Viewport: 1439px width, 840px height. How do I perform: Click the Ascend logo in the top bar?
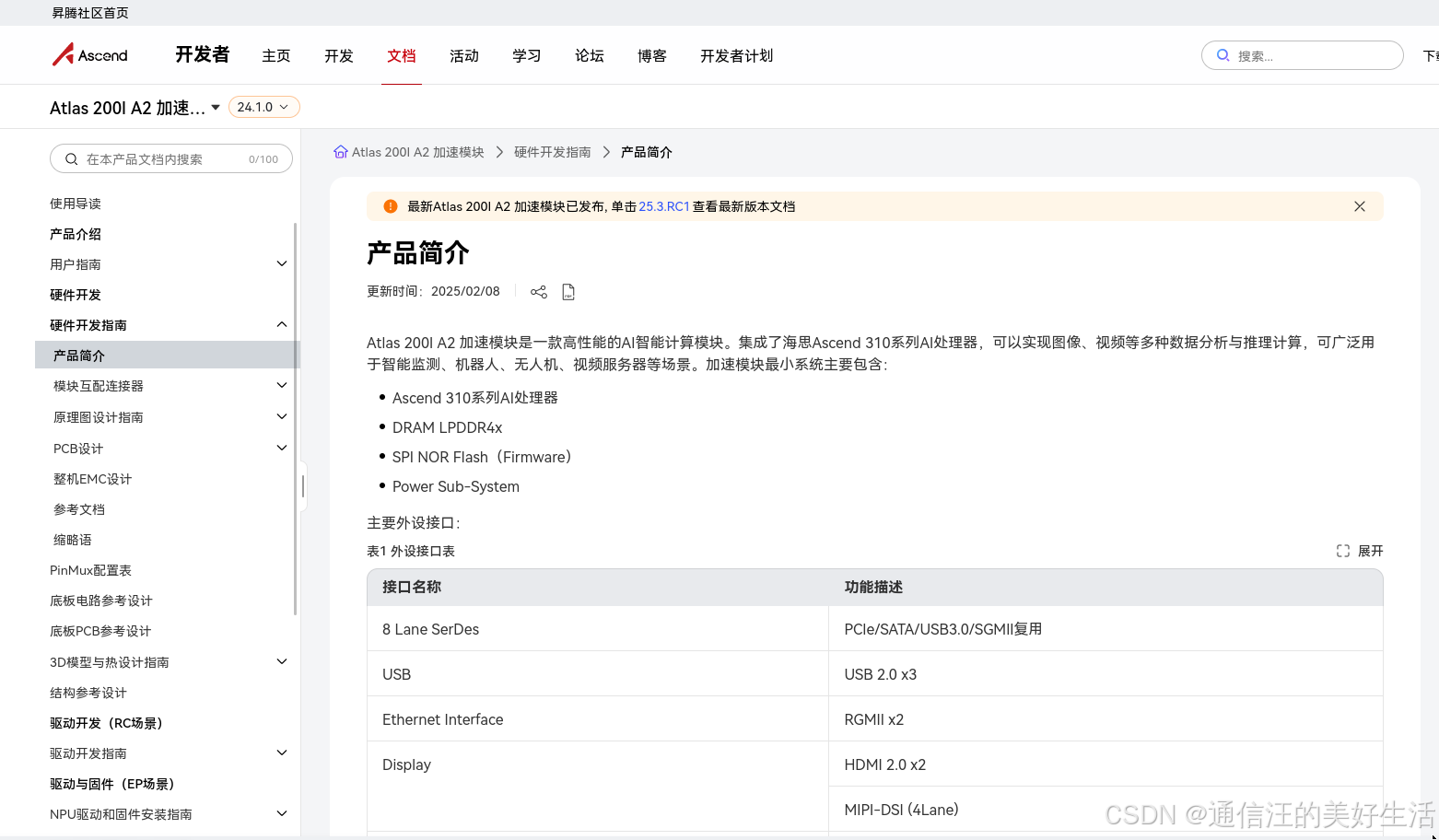point(89,54)
